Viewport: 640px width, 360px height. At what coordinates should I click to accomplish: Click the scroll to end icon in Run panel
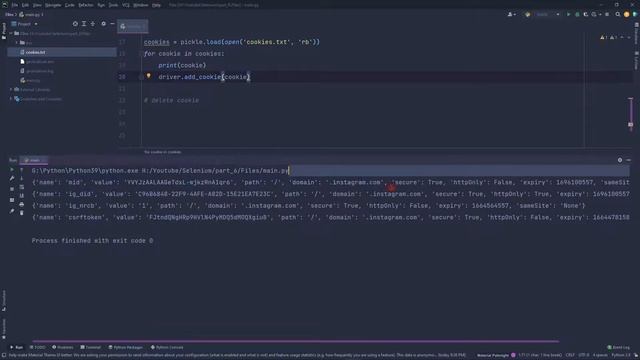[22, 196]
